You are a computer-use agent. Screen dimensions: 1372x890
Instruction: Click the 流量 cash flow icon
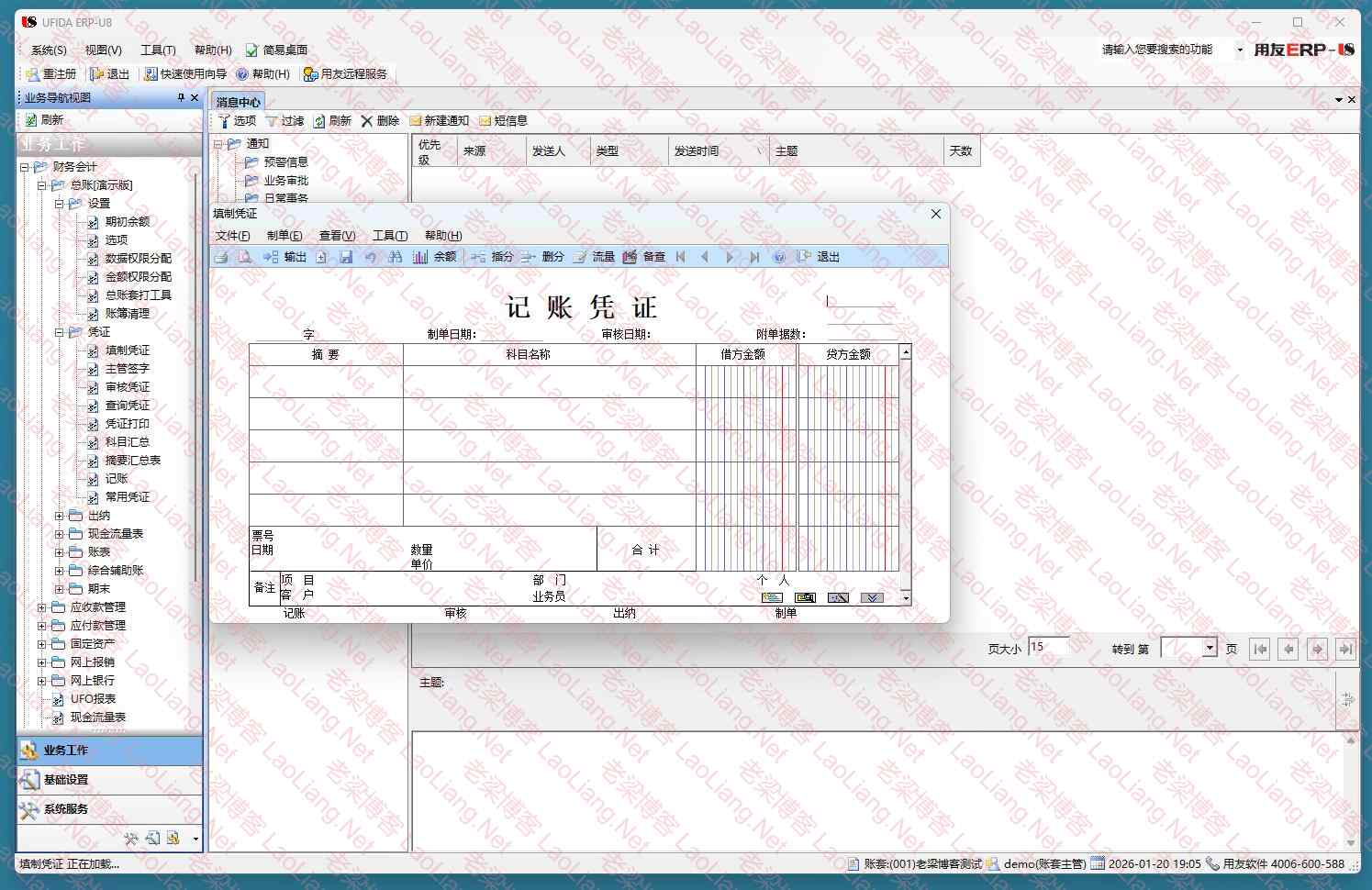pos(593,257)
